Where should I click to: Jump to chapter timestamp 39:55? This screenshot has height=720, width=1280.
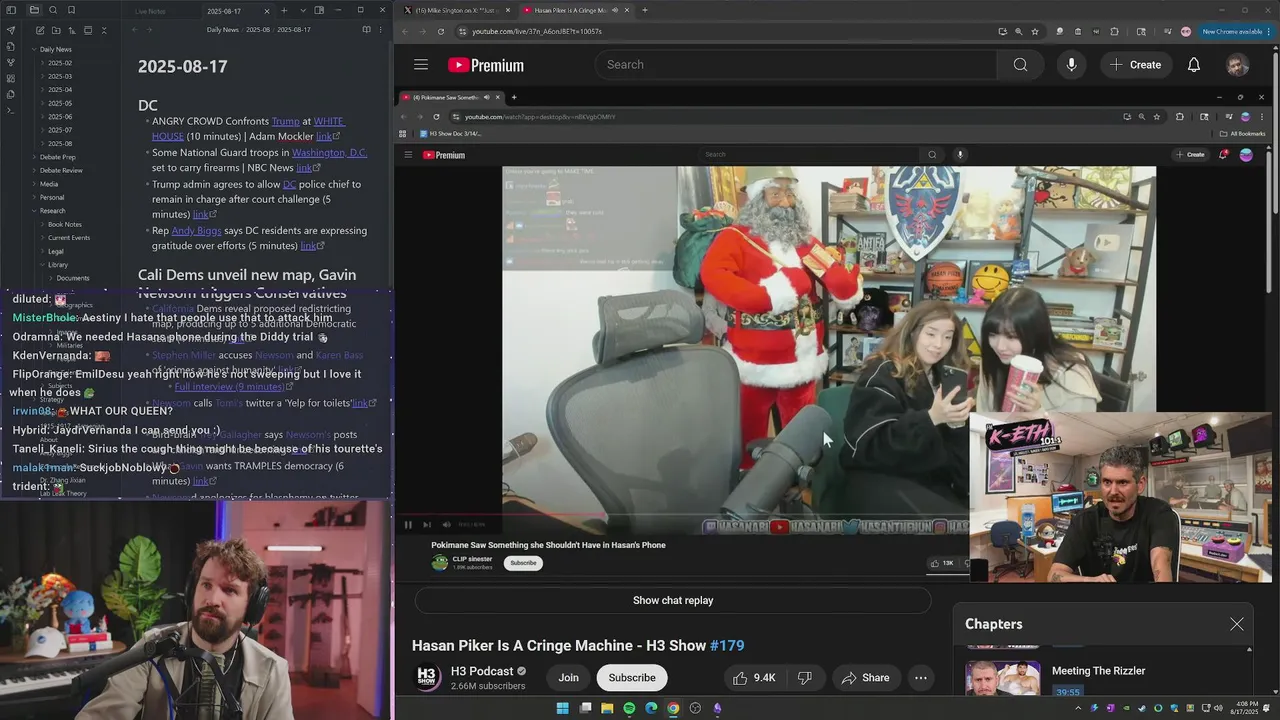coord(1067,692)
